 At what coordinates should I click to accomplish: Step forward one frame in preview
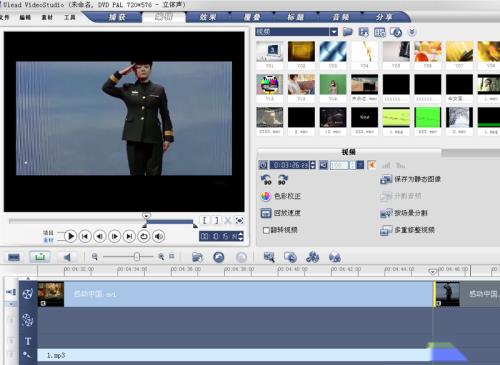tap(114, 236)
